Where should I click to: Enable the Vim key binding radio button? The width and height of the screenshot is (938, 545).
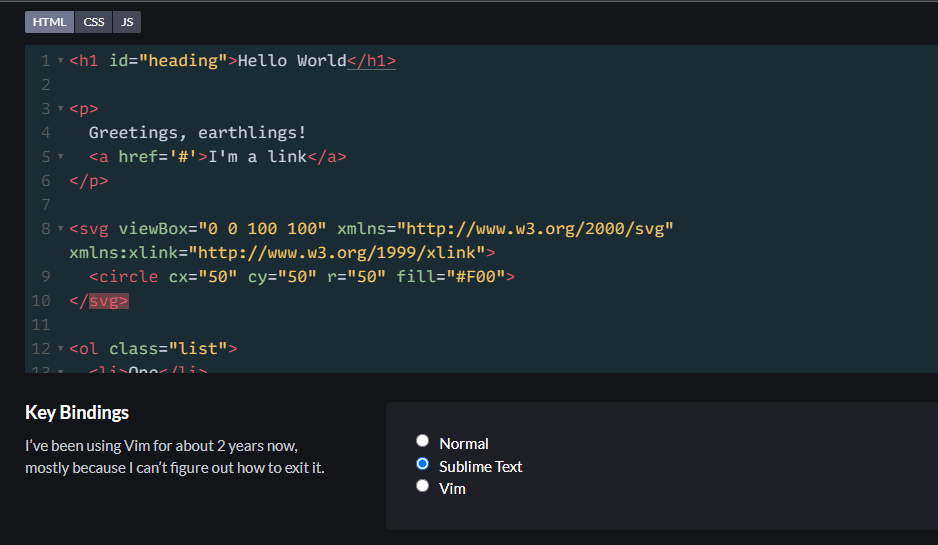422,486
